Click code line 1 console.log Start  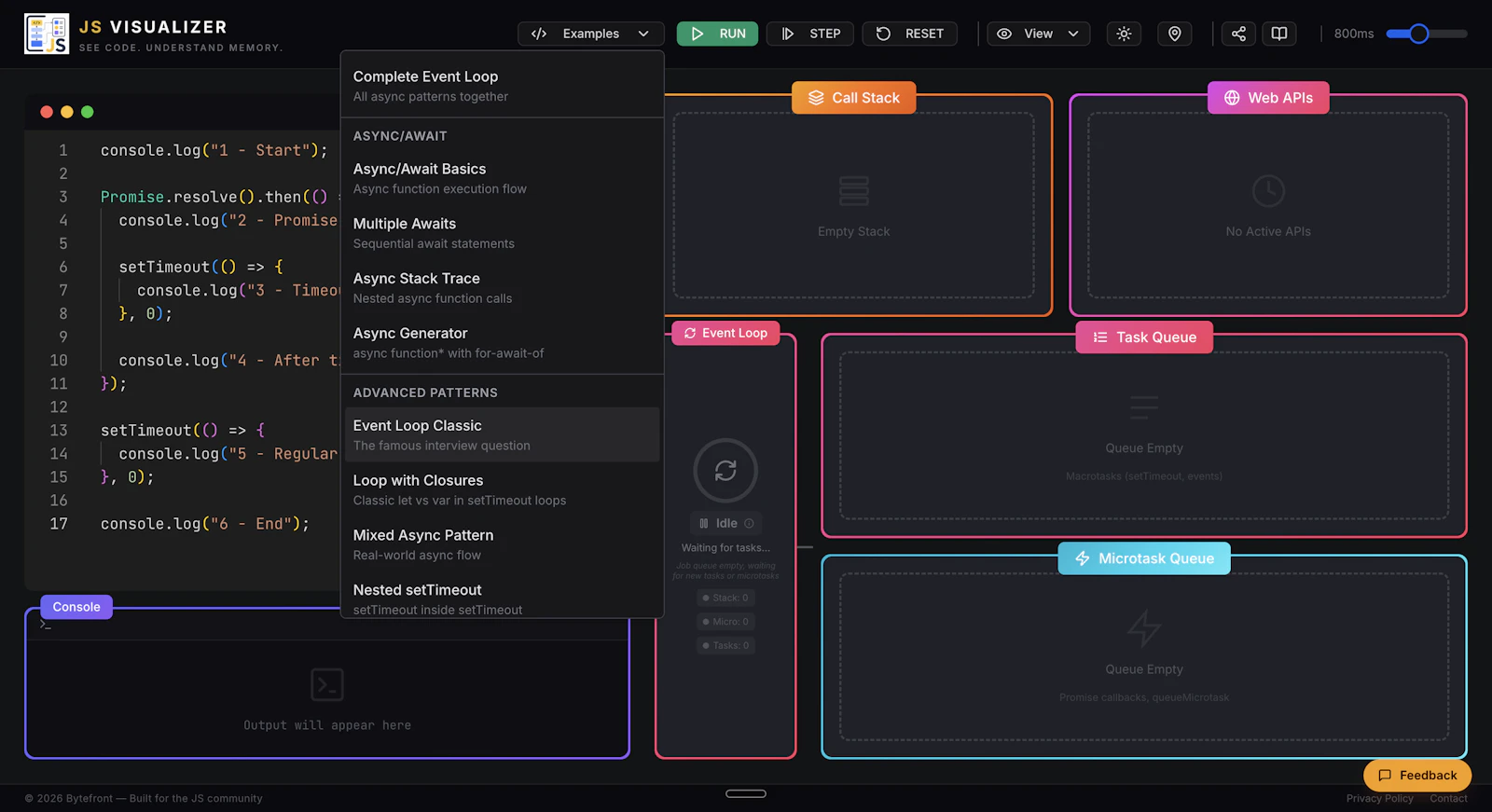(x=214, y=150)
